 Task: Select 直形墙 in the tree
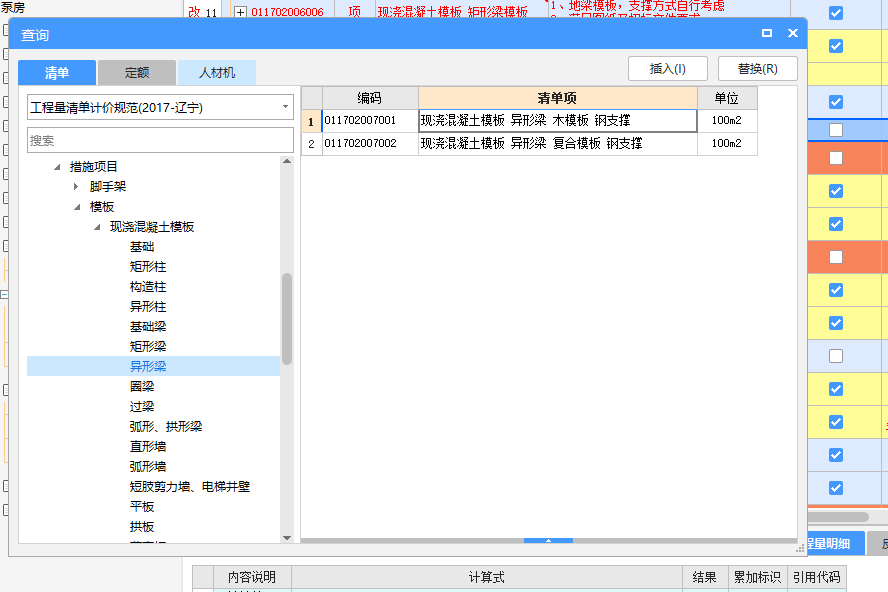148,446
